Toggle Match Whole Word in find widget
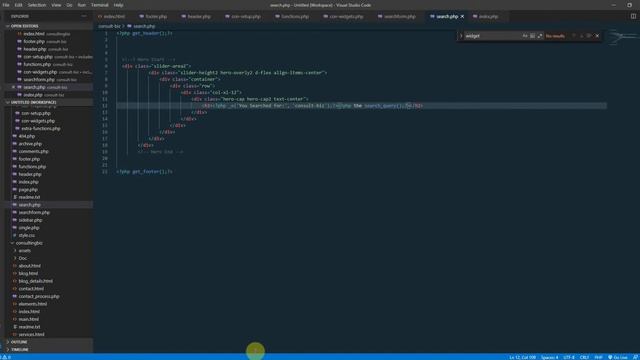640x360 pixels. 532,36
